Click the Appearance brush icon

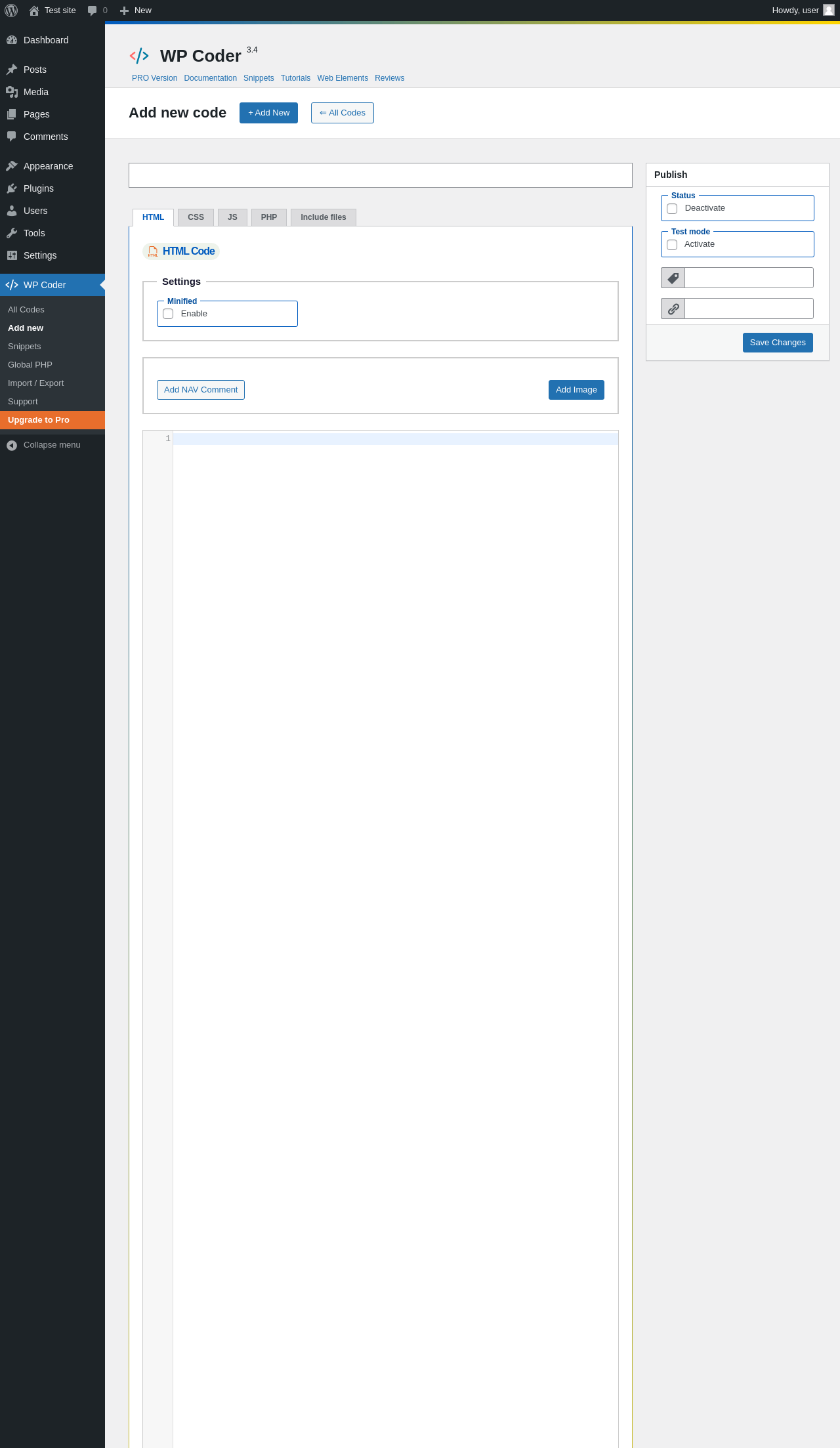click(x=12, y=166)
